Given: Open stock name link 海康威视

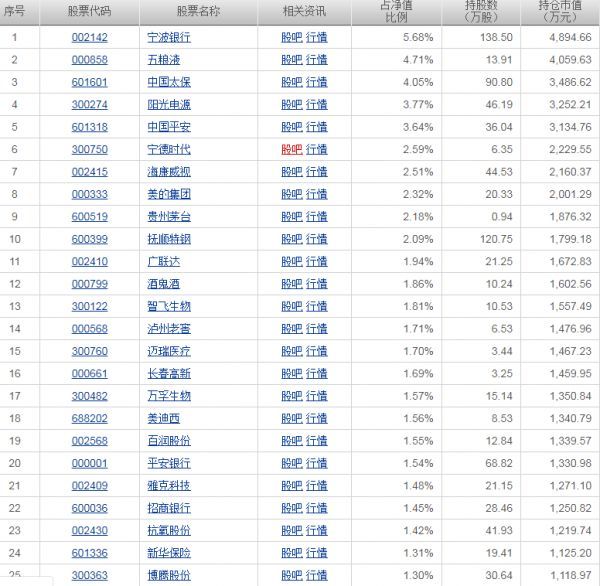Looking at the screenshot, I should click(x=169, y=172).
